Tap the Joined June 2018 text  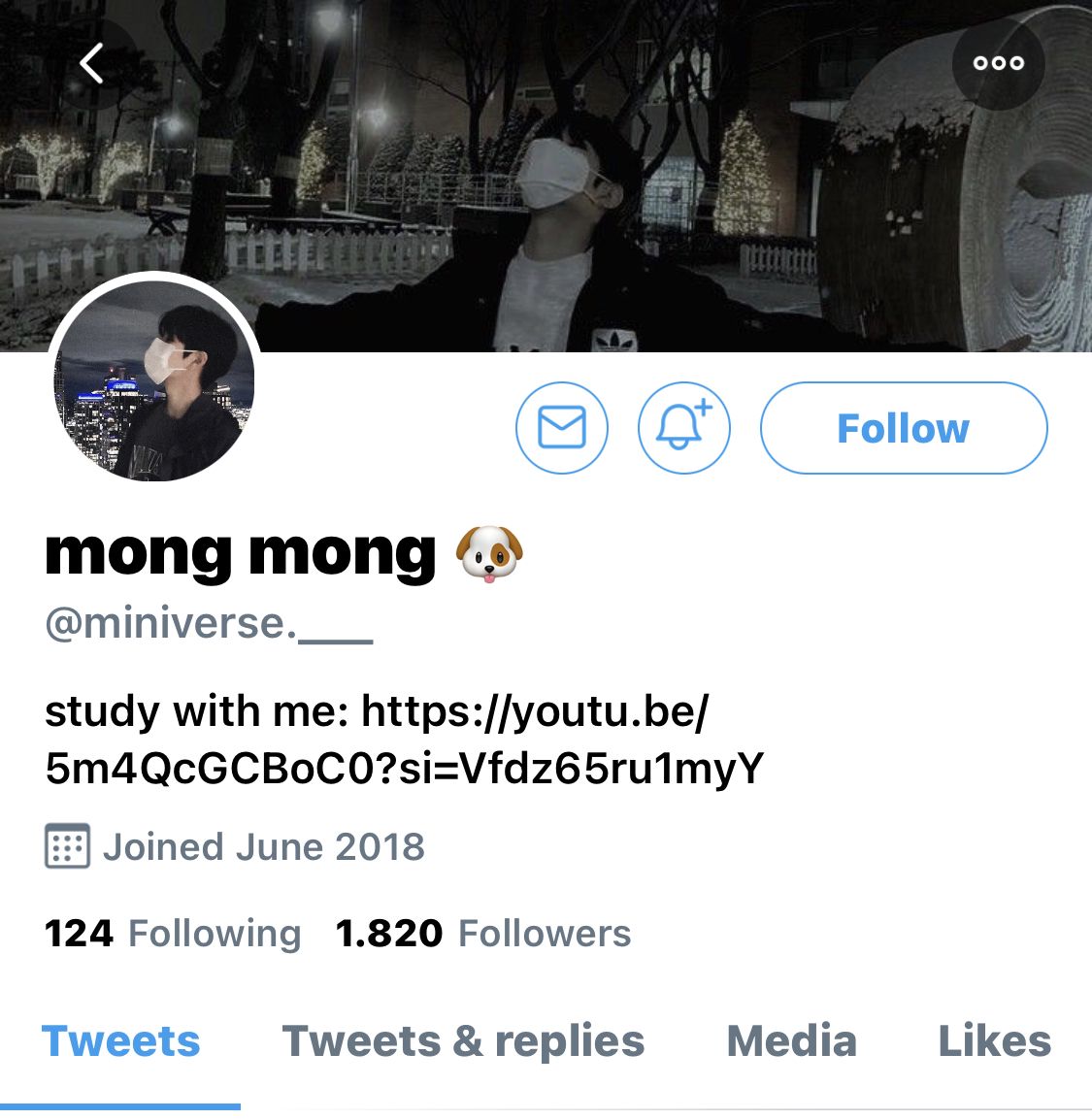point(264,846)
